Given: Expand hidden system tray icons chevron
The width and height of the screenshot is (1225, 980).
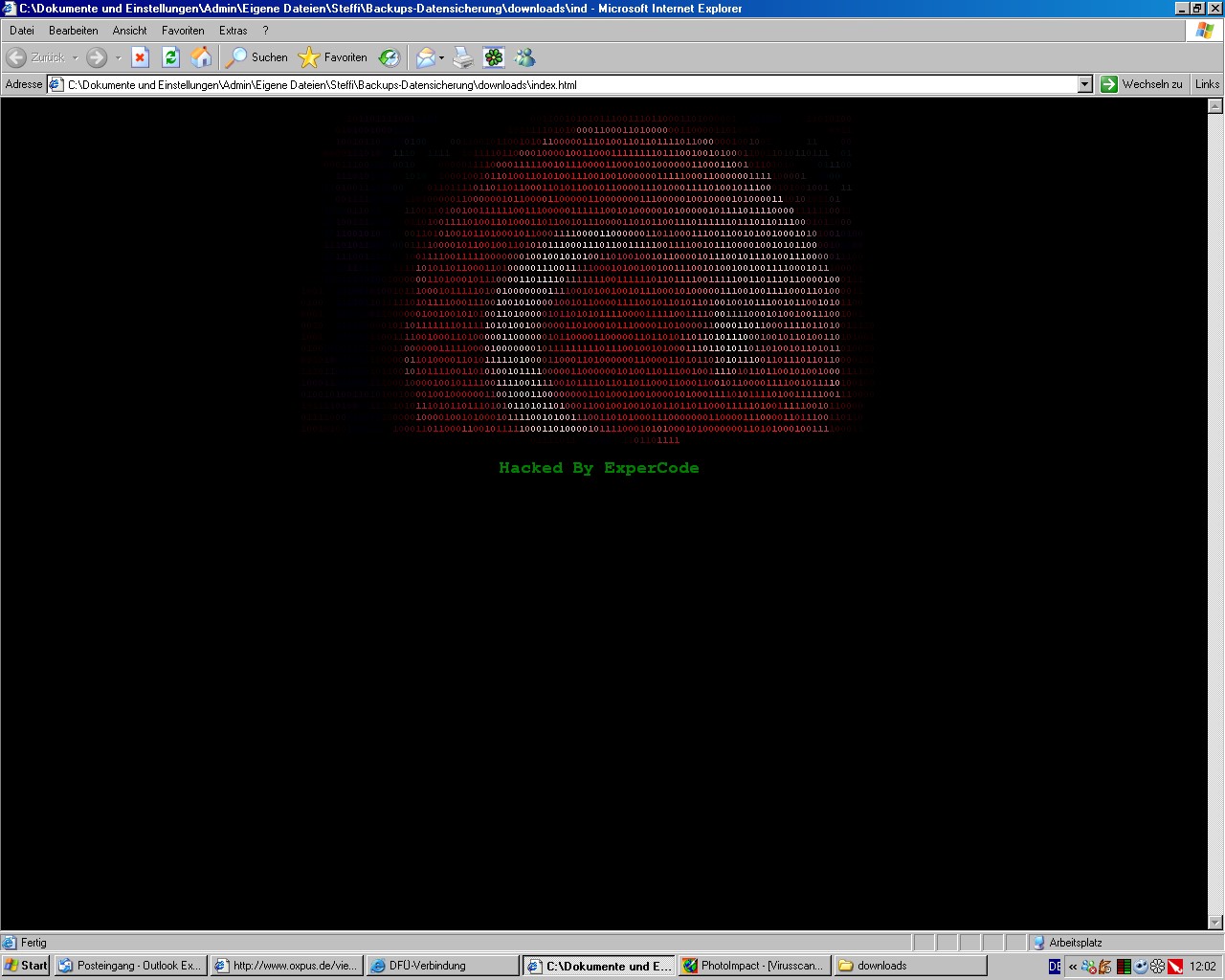Looking at the screenshot, I should 1072,967.
